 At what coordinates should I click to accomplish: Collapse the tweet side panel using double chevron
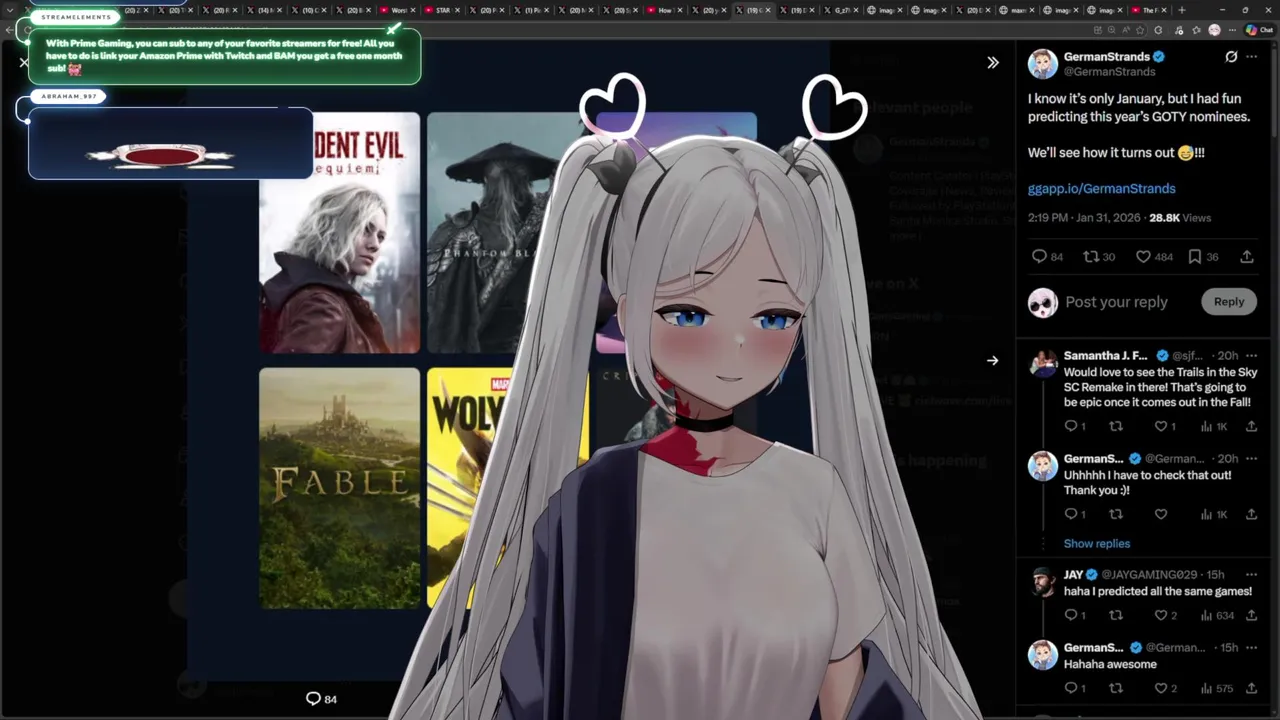pyautogui.click(x=993, y=62)
